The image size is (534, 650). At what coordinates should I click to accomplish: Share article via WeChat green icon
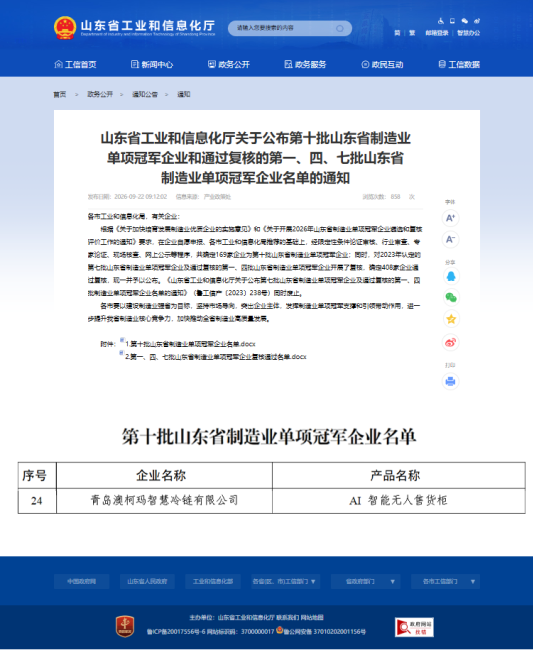click(x=451, y=297)
